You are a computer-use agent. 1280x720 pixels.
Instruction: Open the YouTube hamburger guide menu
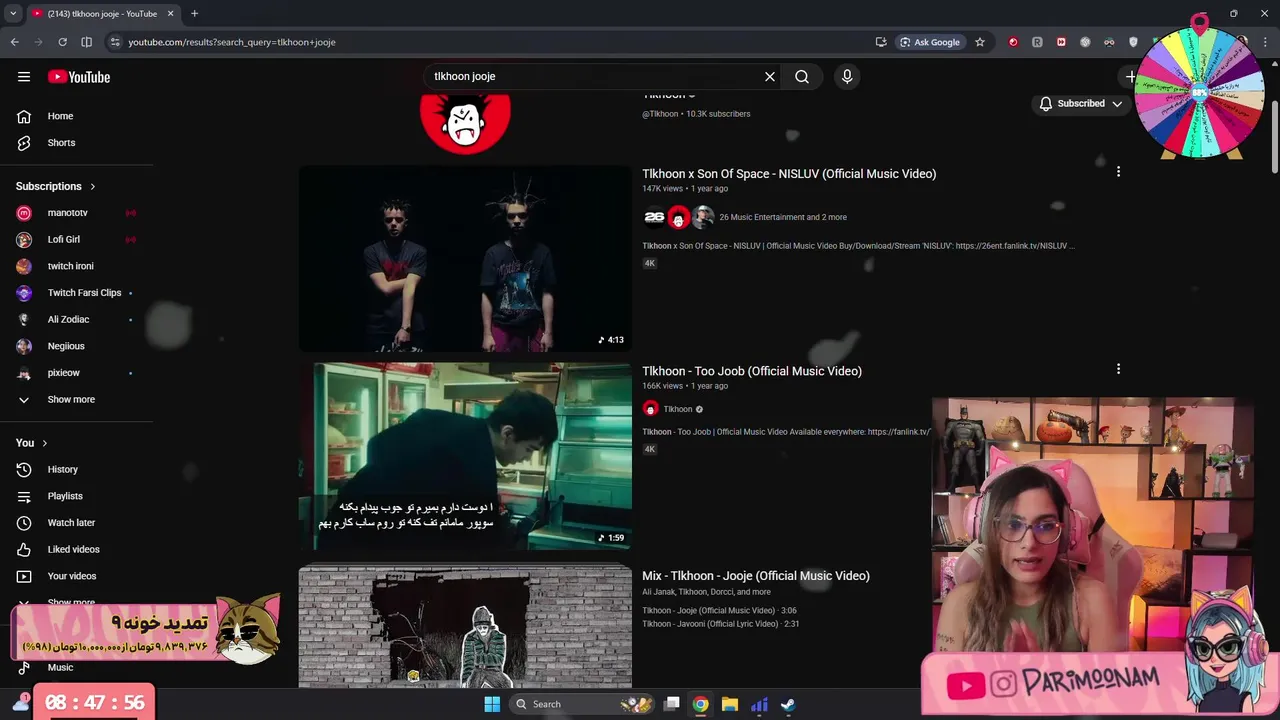24,77
